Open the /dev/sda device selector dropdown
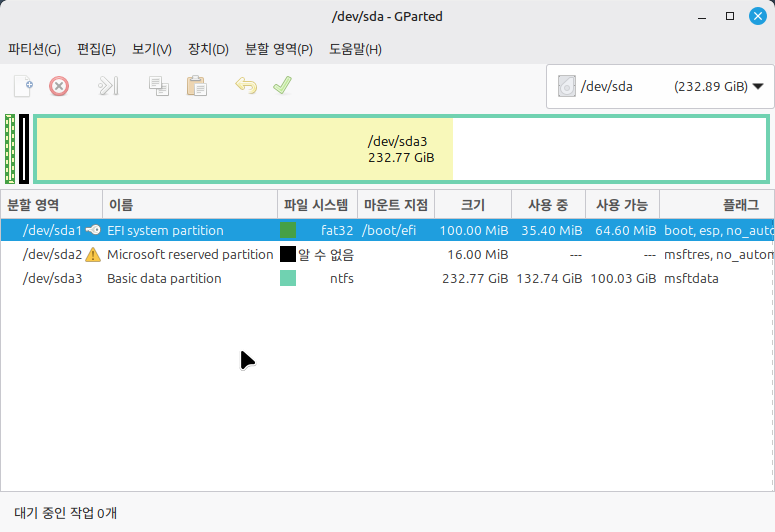The width and height of the screenshot is (775, 532). point(660,87)
